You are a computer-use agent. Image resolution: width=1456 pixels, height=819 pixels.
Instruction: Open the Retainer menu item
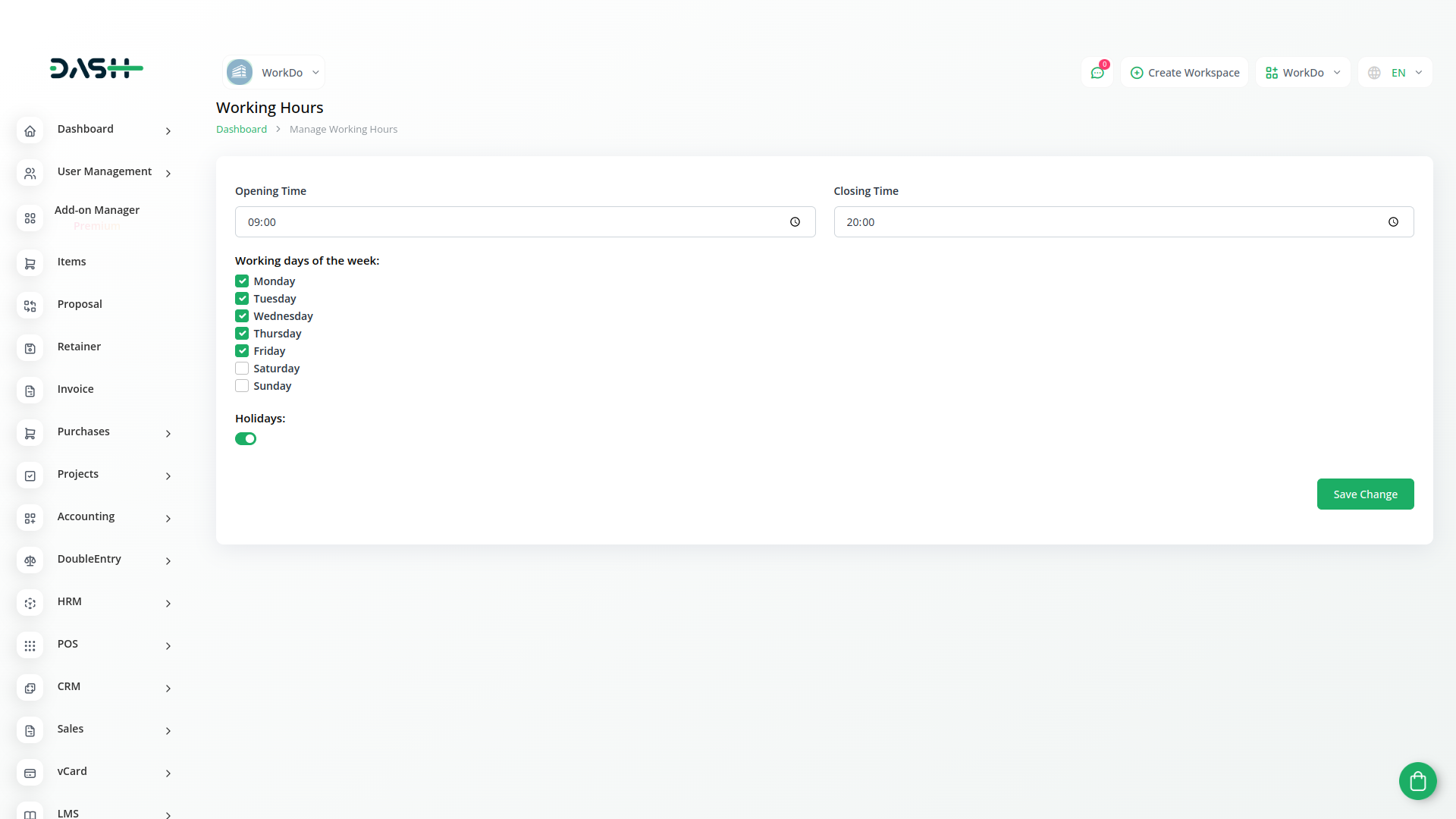(x=79, y=347)
